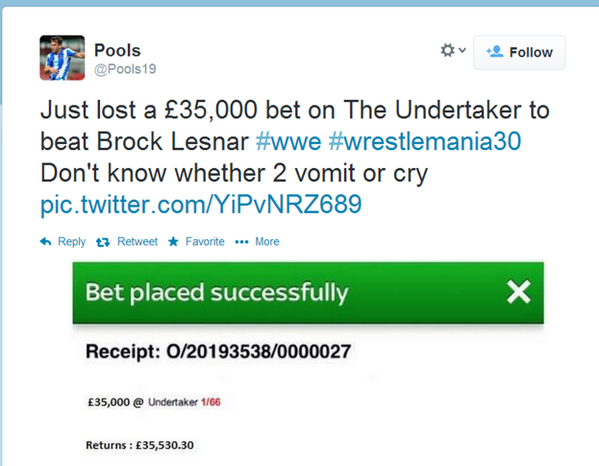Open the #wwe hashtag link
Image resolution: width=599 pixels, height=466 pixels.
point(288,142)
